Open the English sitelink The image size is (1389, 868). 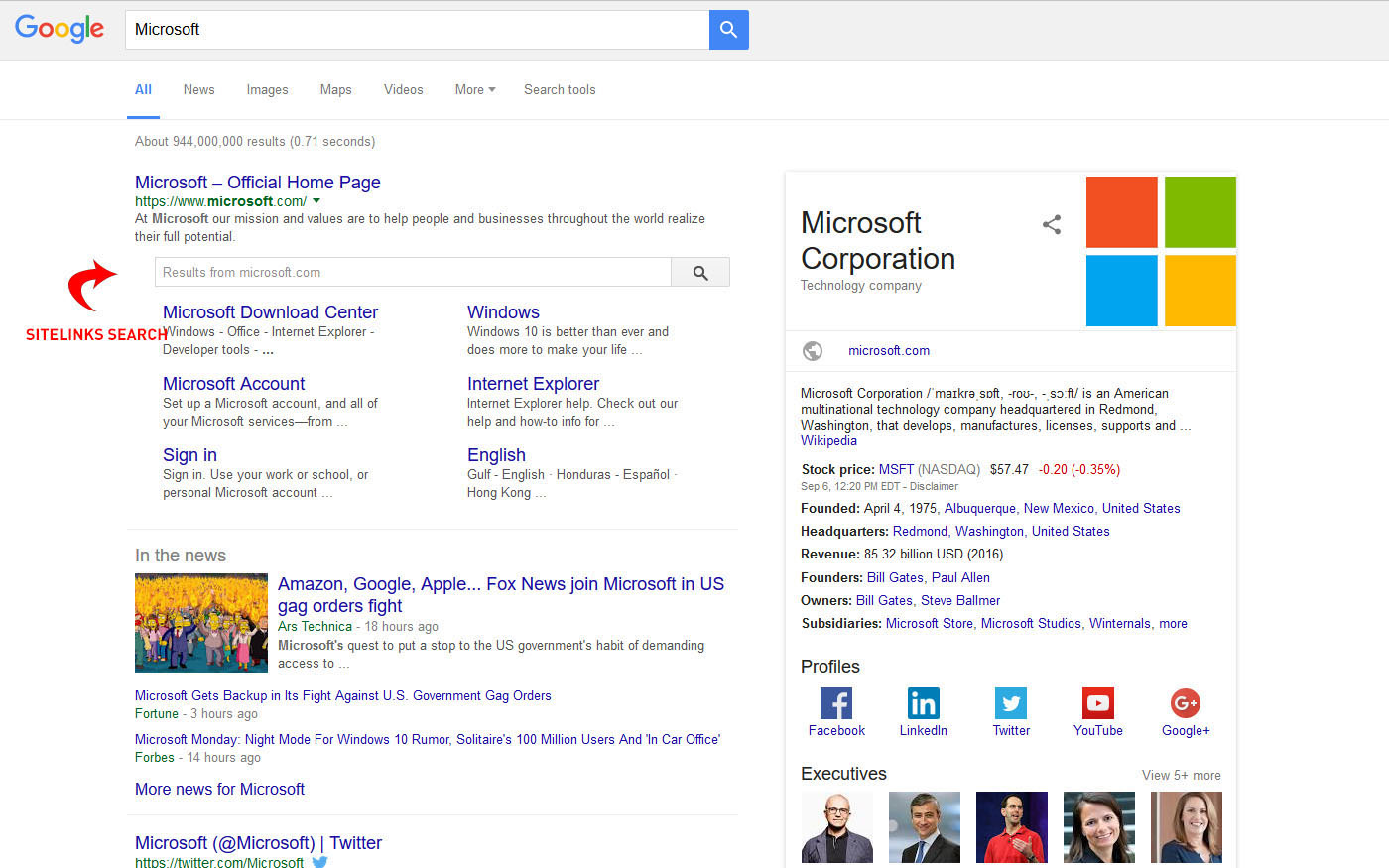coord(496,455)
